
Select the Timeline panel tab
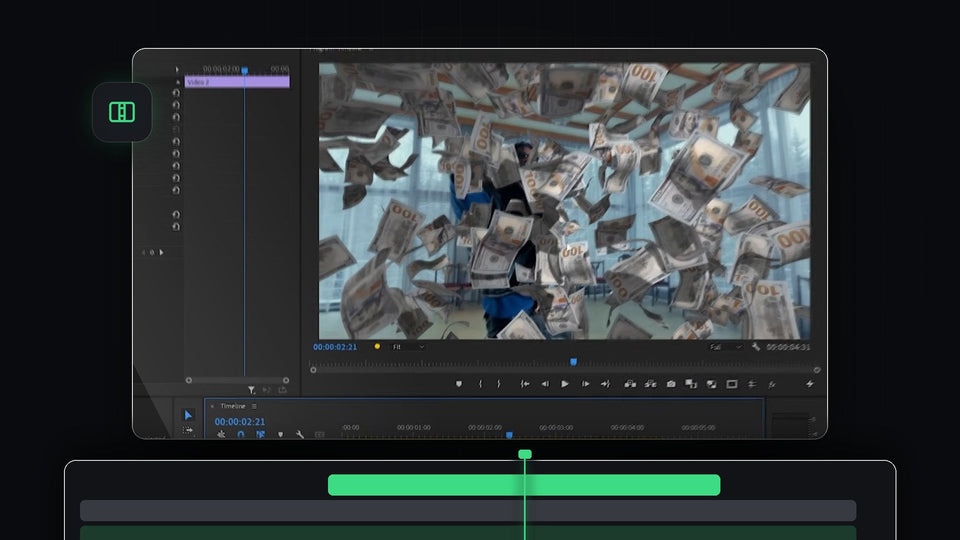233,406
